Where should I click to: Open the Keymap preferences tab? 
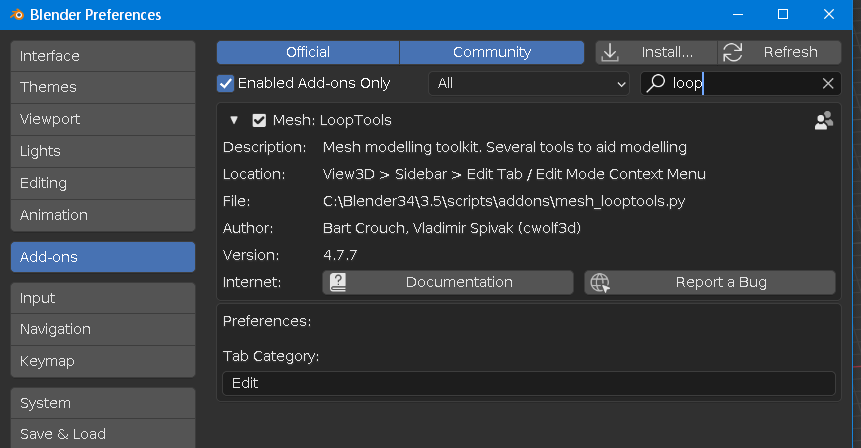pos(103,361)
